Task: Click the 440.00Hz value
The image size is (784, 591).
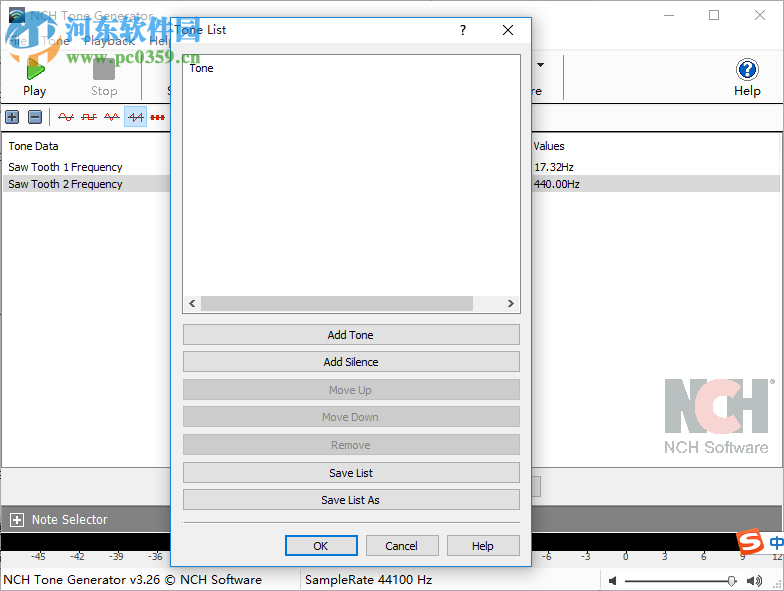Action: coord(556,184)
